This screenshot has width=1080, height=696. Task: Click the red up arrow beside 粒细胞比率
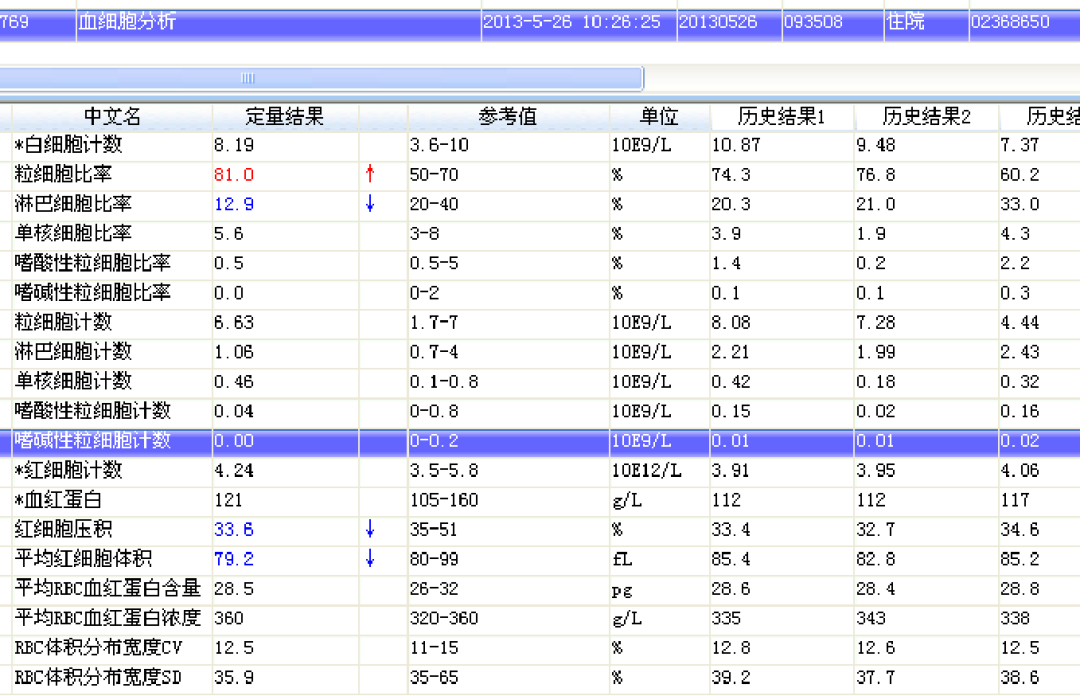(370, 174)
